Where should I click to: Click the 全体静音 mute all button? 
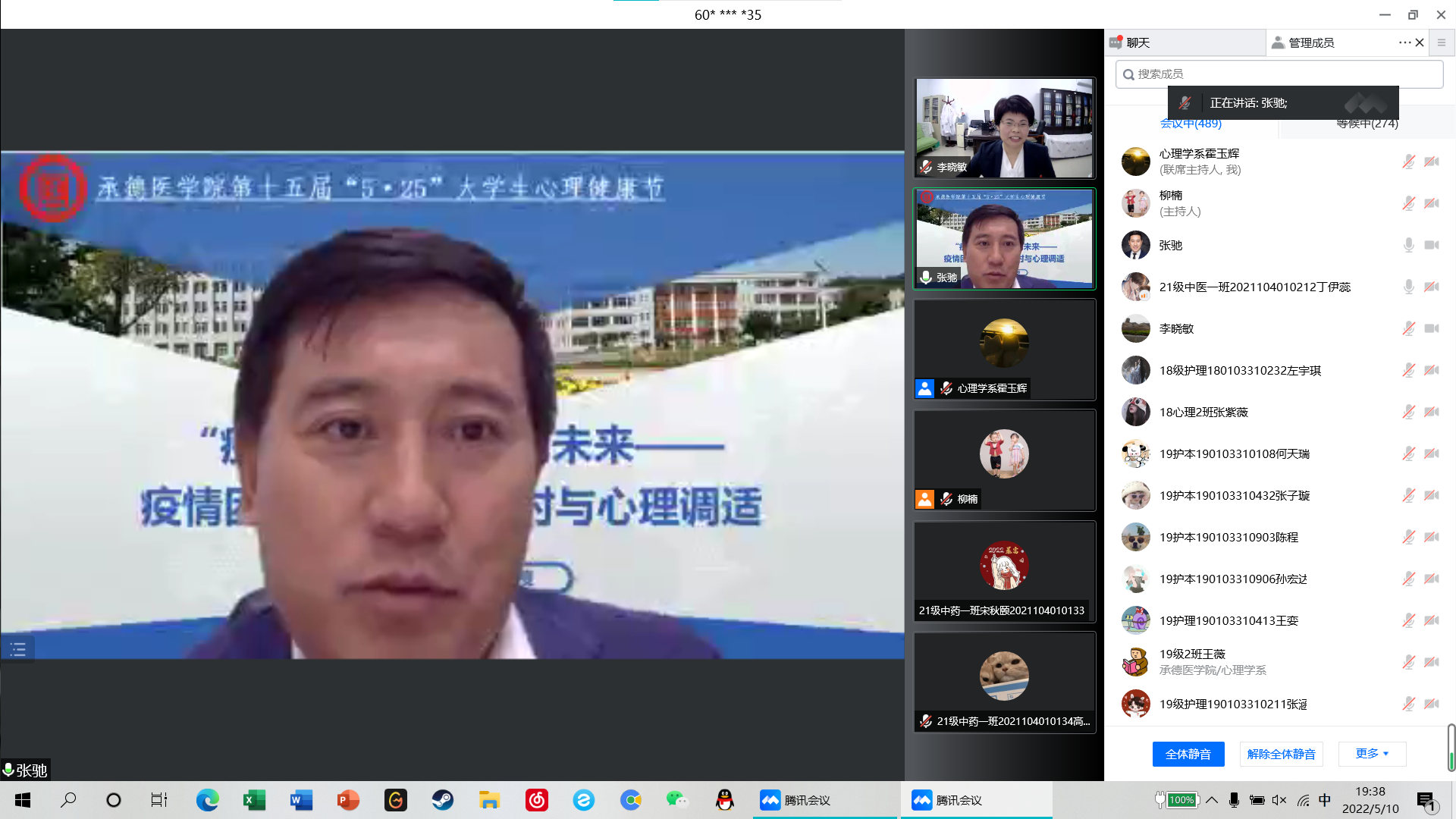[1188, 754]
